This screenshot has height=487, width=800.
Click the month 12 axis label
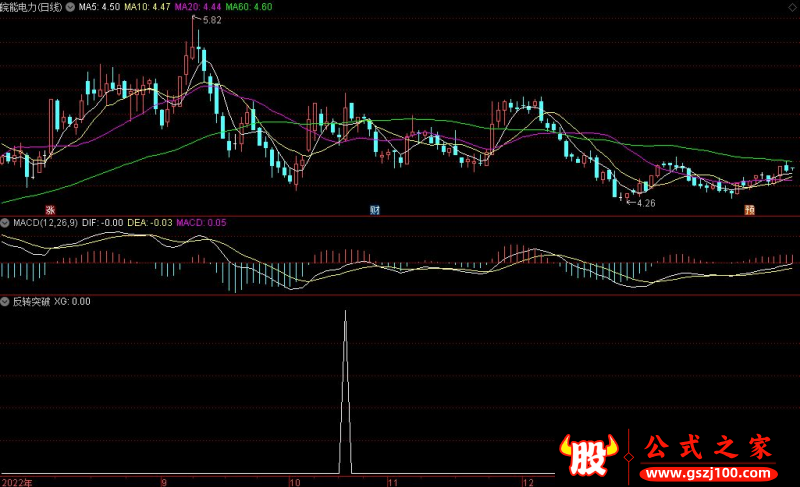(x=528, y=482)
